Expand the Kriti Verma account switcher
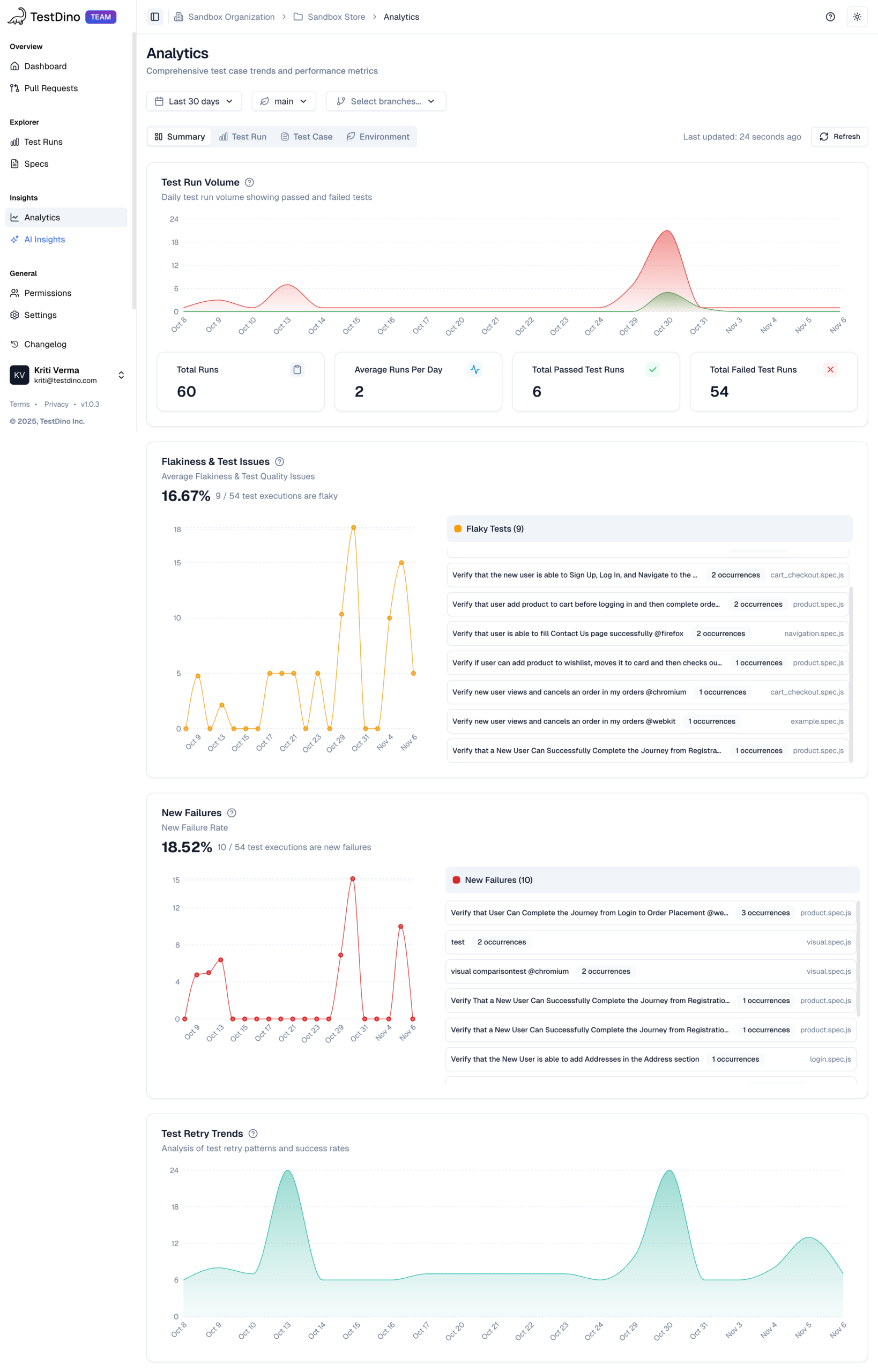 (121, 375)
